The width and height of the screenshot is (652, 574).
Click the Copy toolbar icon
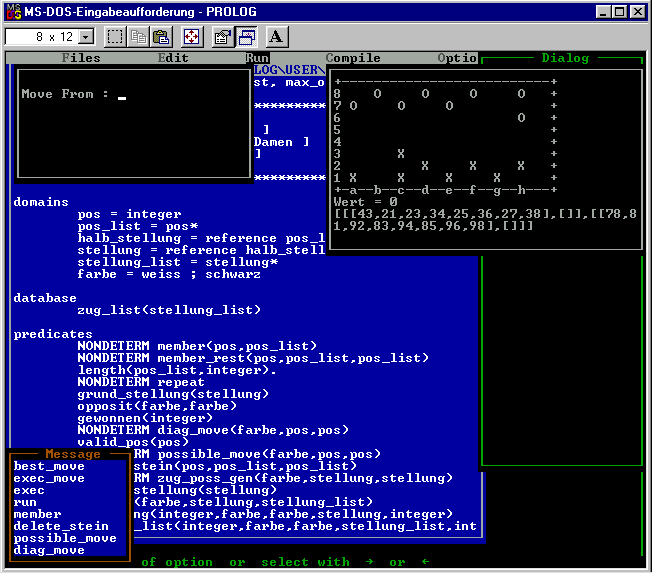pos(138,37)
